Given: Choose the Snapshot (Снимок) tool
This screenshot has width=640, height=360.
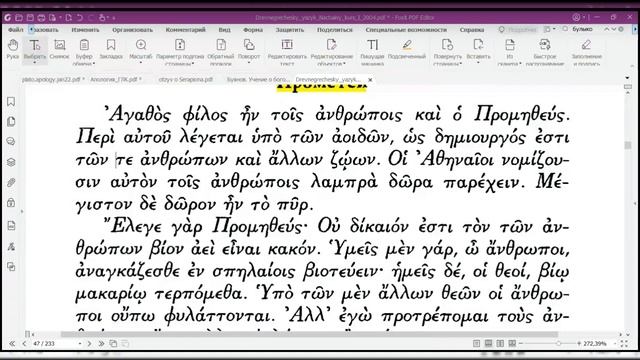Looking at the screenshot, I should [60, 49].
